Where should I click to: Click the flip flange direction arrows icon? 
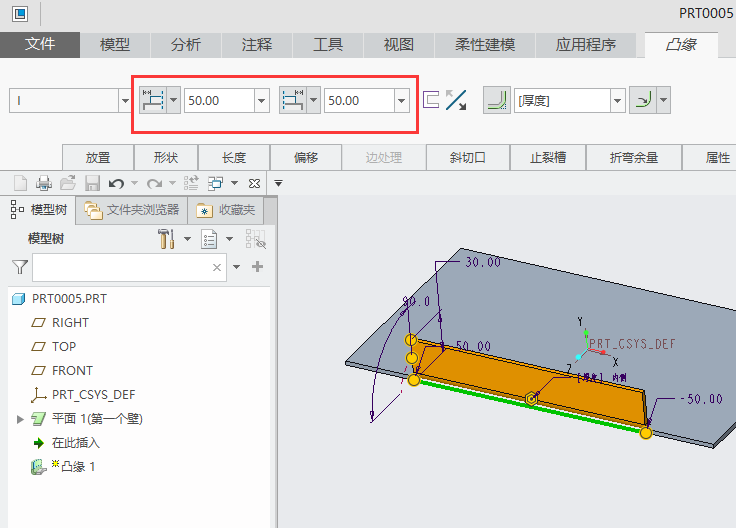pyautogui.click(x=456, y=100)
